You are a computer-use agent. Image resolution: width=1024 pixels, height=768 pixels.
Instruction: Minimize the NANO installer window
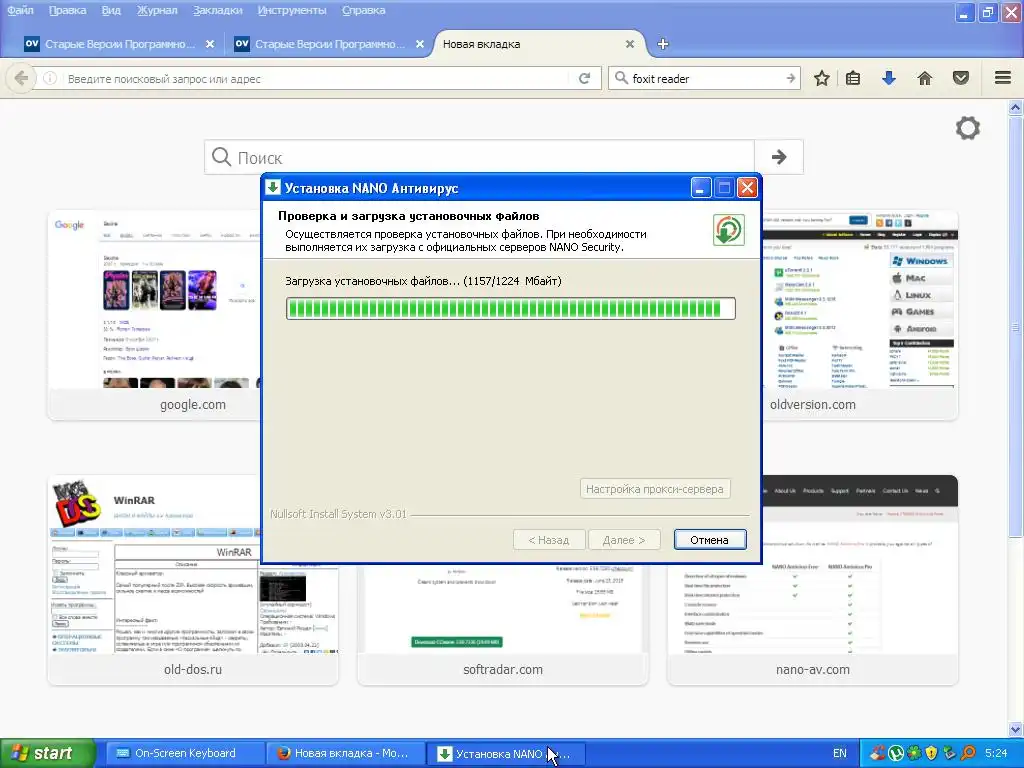click(x=701, y=188)
